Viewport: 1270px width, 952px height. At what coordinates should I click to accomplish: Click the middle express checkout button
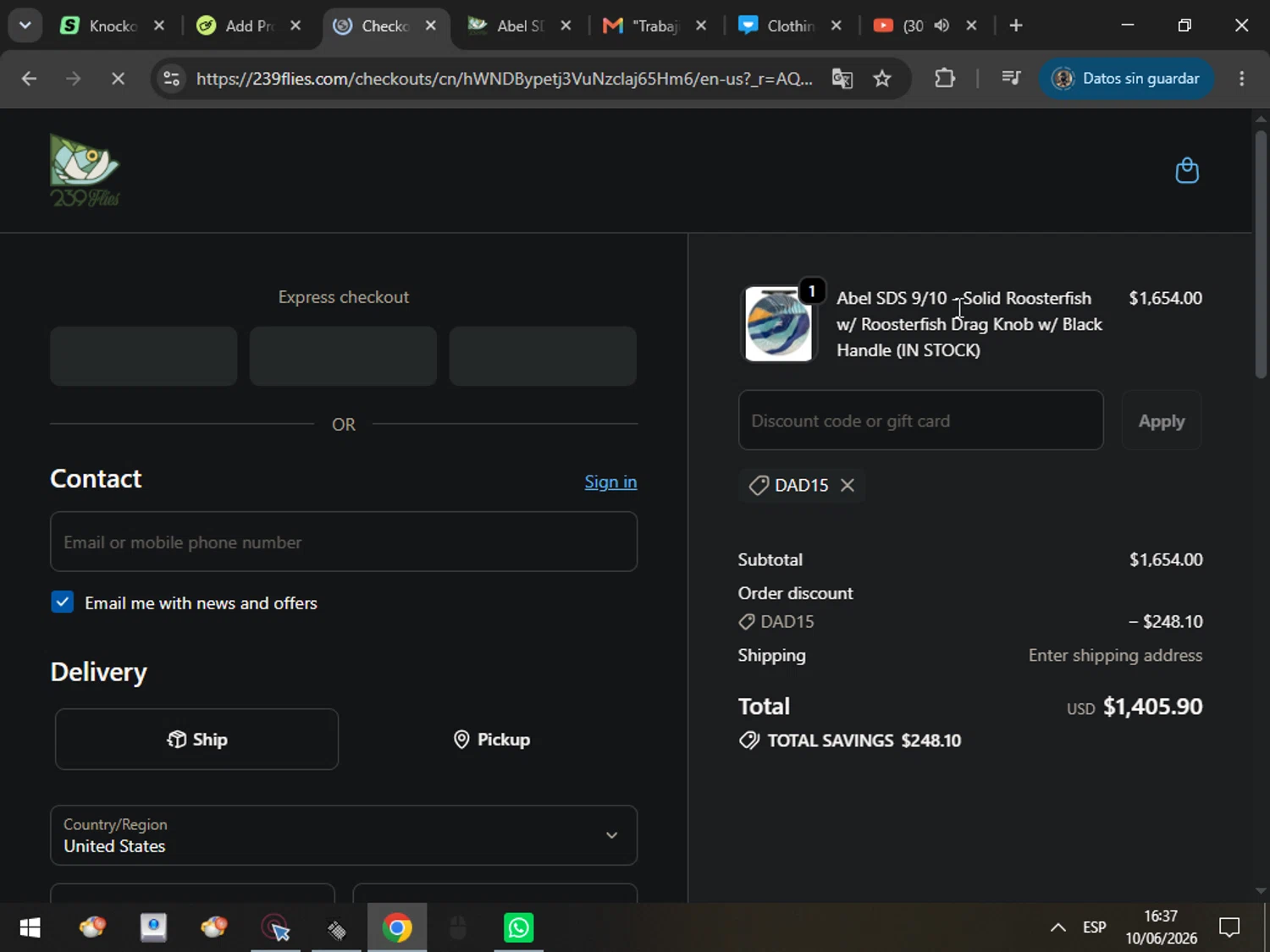click(343, 356)
